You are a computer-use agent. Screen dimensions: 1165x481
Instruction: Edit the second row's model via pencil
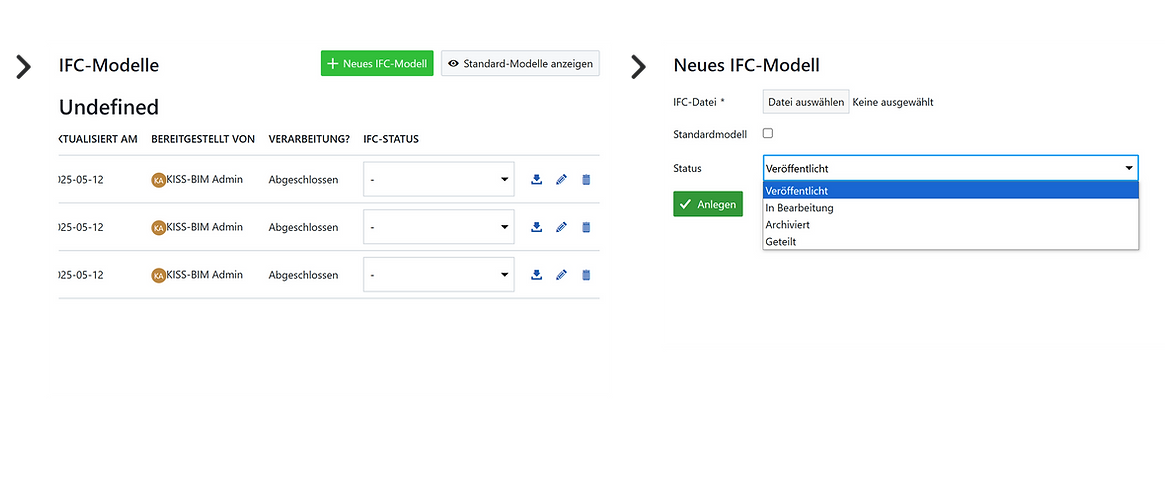pyautogui.click(x=562, y=227)
